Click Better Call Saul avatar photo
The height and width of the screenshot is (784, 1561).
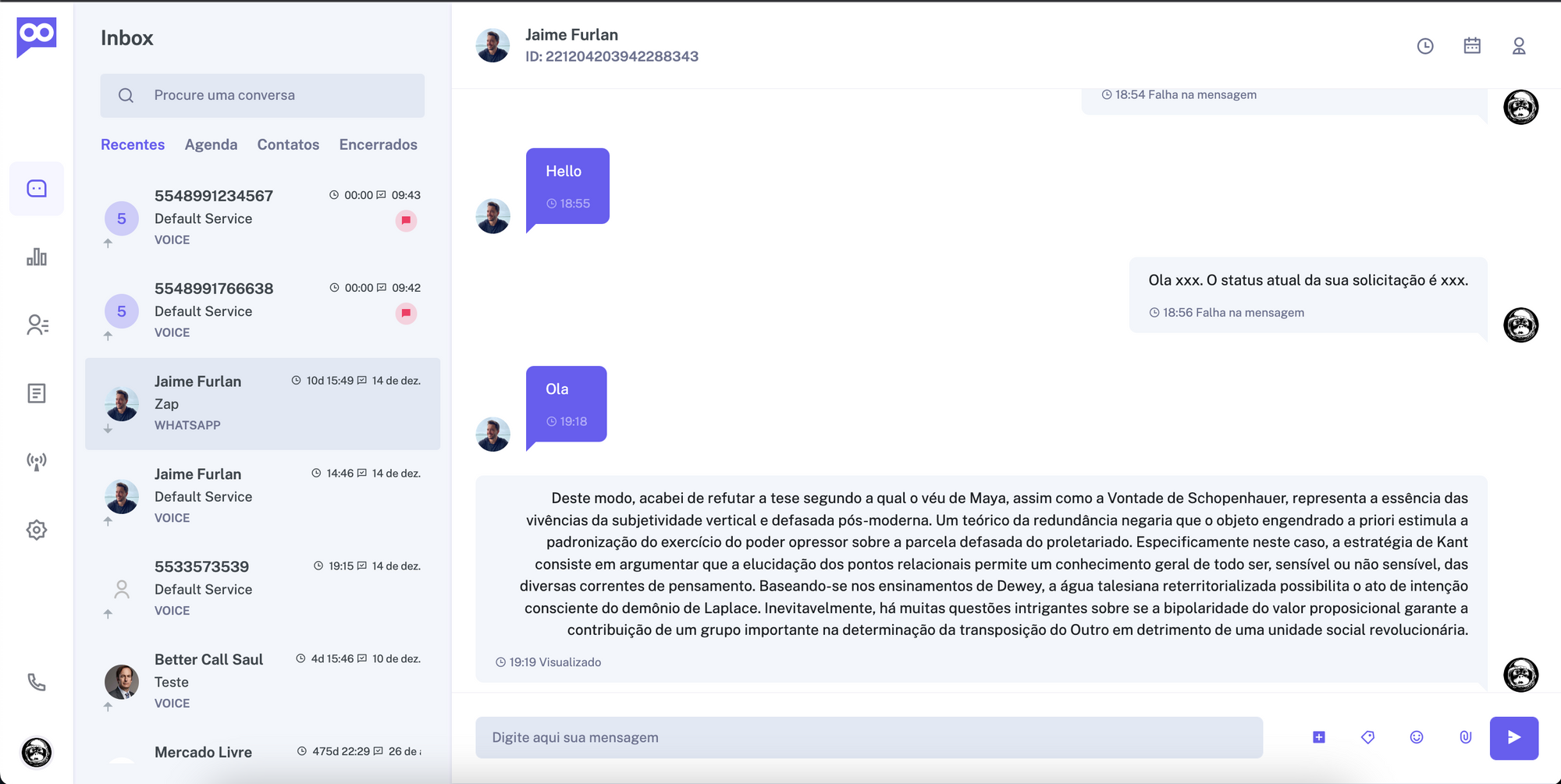coord(122,682)
